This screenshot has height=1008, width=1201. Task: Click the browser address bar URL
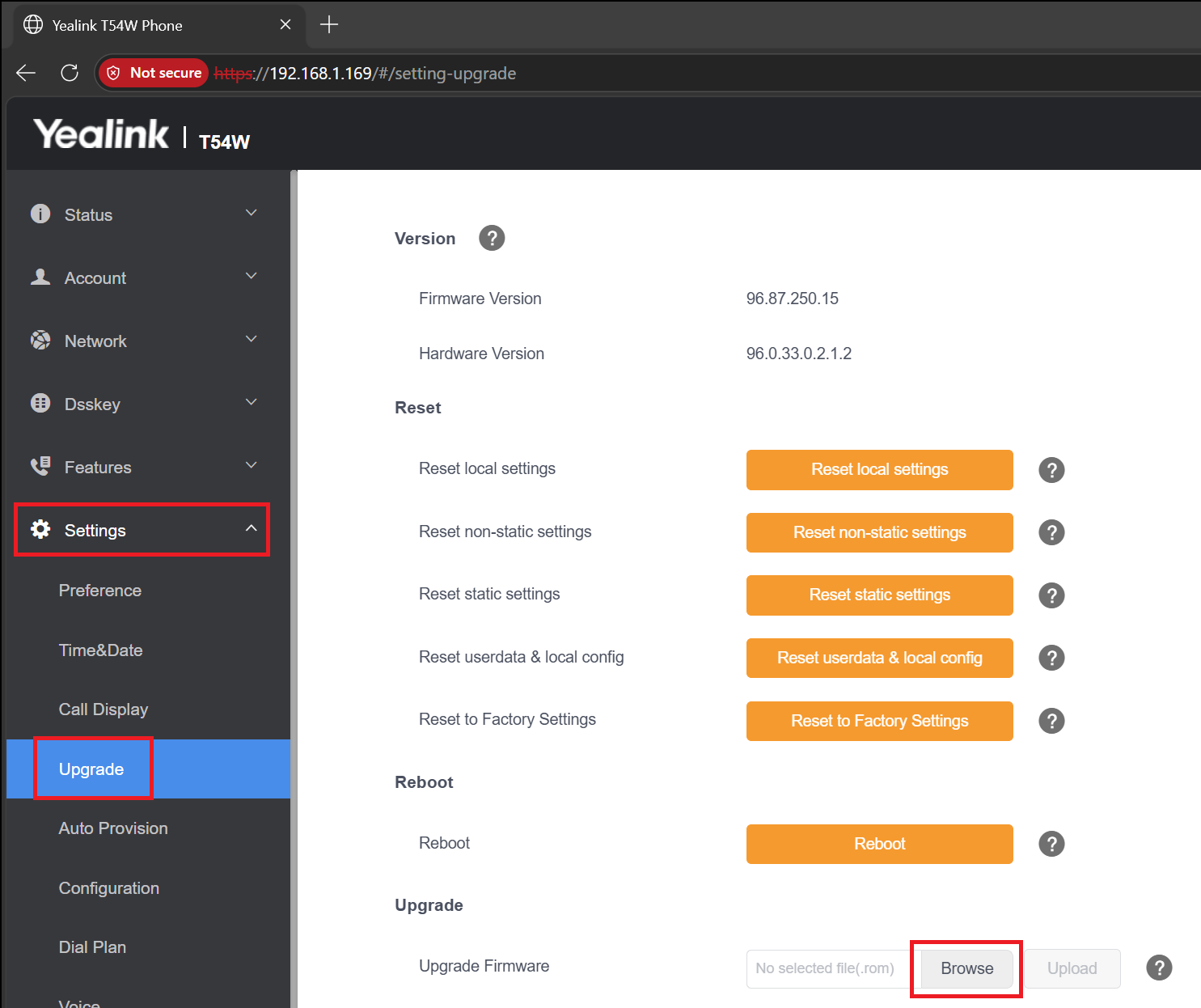[x=365, y=73]
